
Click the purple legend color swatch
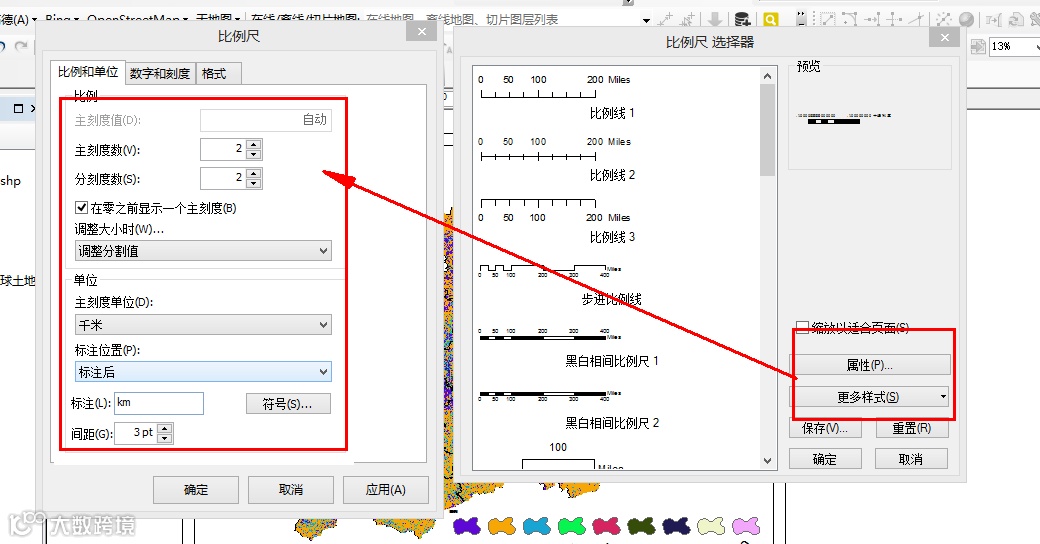click(x=466, y=526)
